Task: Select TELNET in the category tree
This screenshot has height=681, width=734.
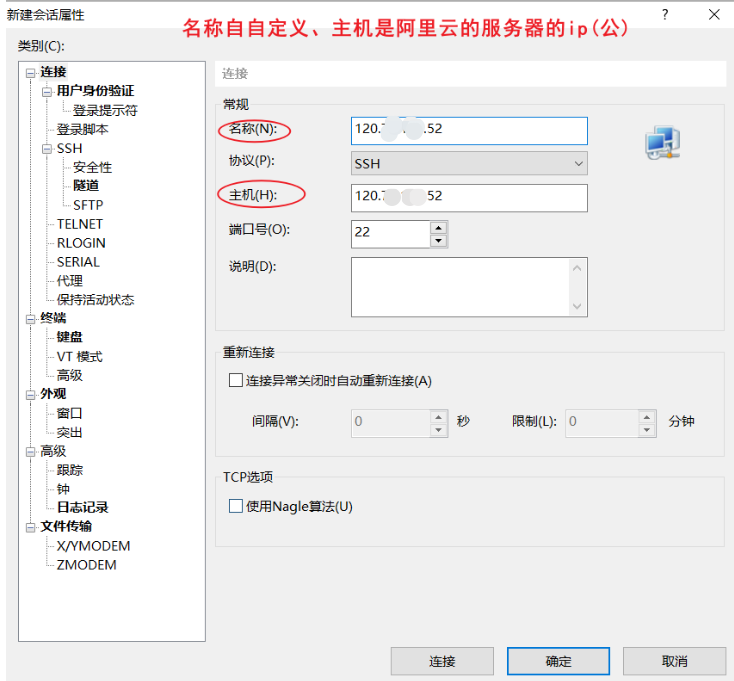Action: [x=80, y=224]
